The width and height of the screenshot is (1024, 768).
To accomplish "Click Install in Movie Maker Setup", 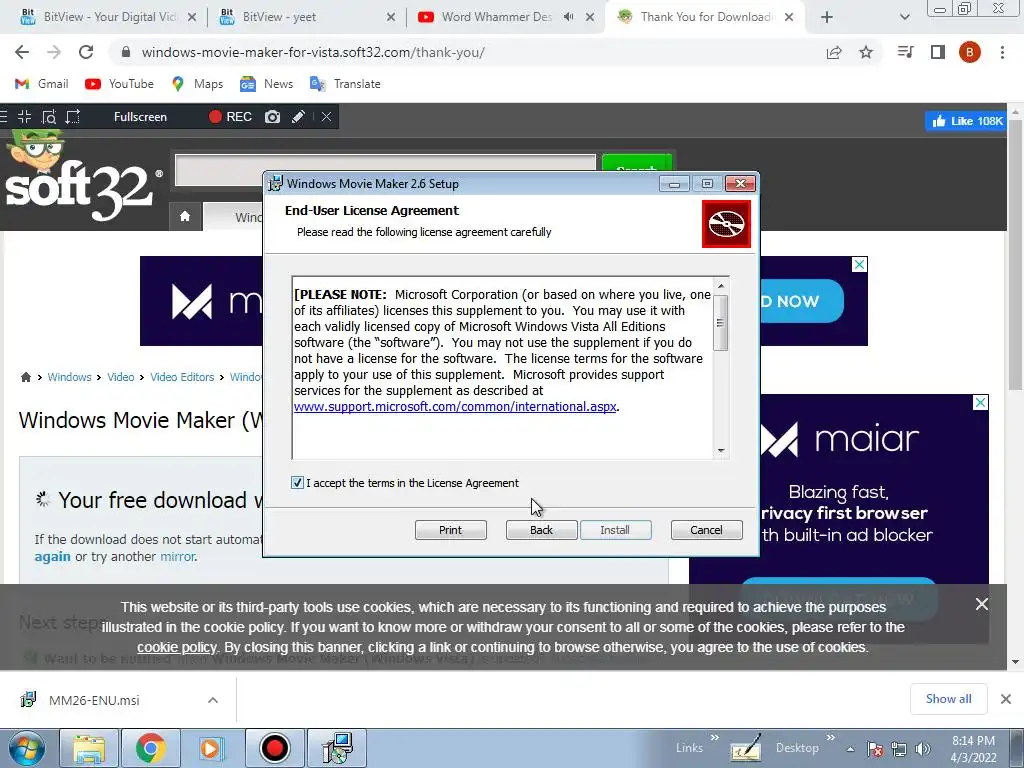I will pos(615,530).
